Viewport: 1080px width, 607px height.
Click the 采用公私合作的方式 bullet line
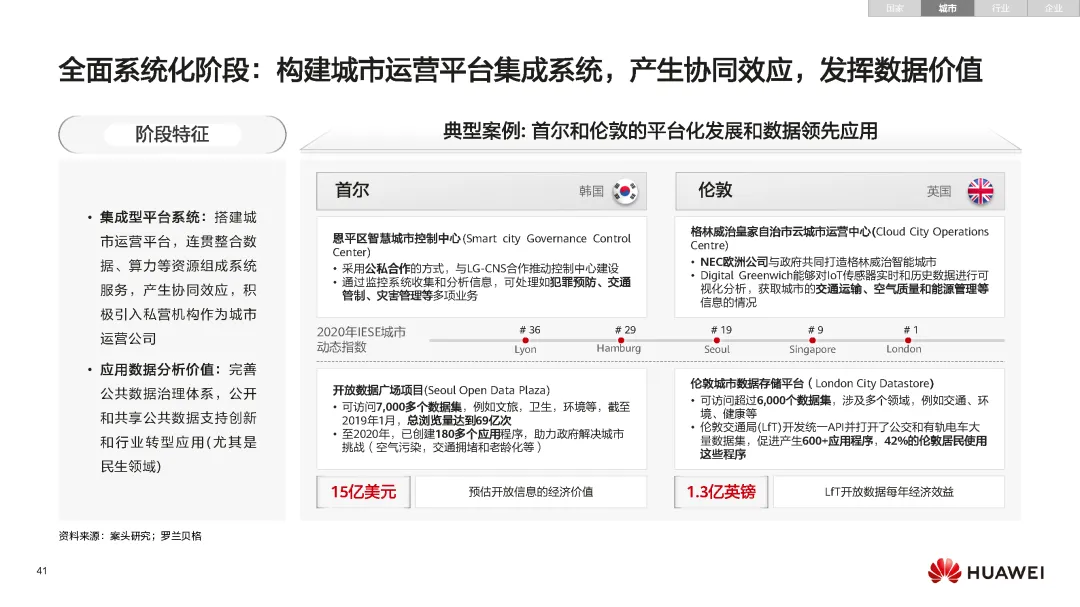click(480, 268)
